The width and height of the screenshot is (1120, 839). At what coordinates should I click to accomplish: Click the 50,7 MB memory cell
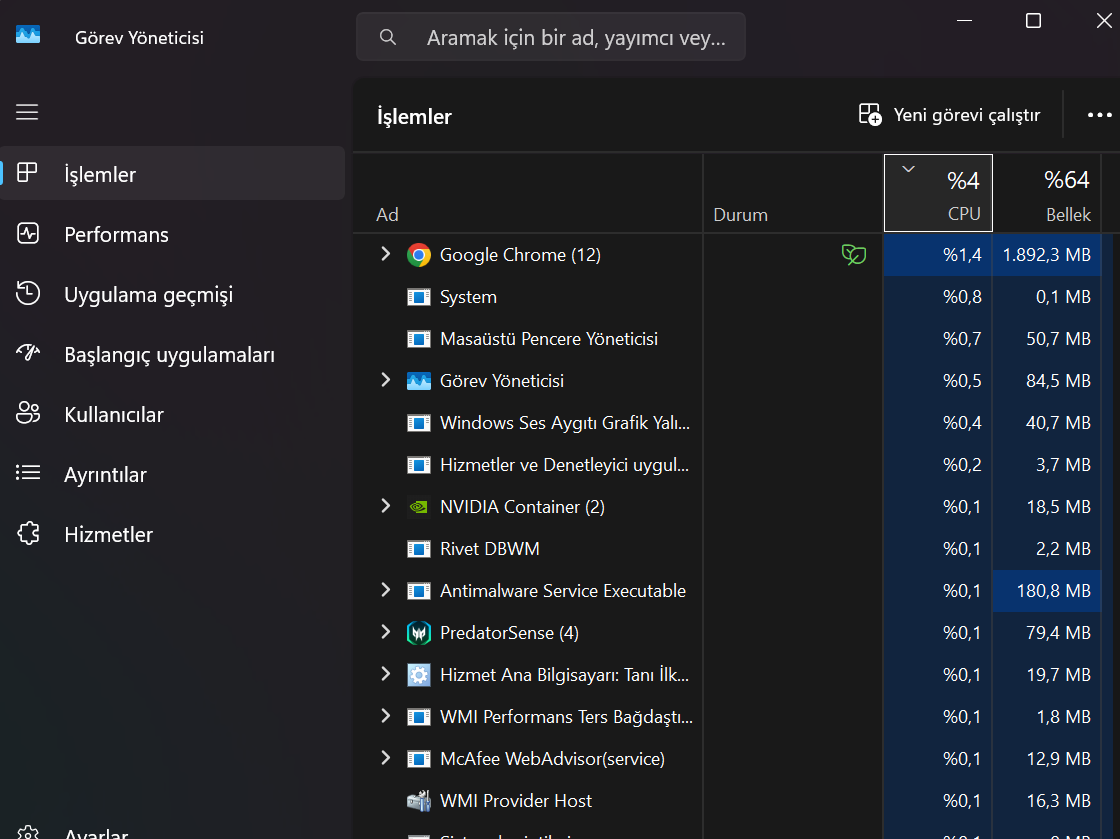(1046, 339)
